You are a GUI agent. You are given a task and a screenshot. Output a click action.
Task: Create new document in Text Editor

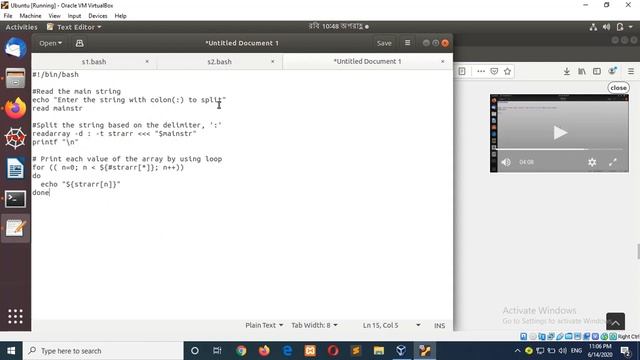pos(80,43)
